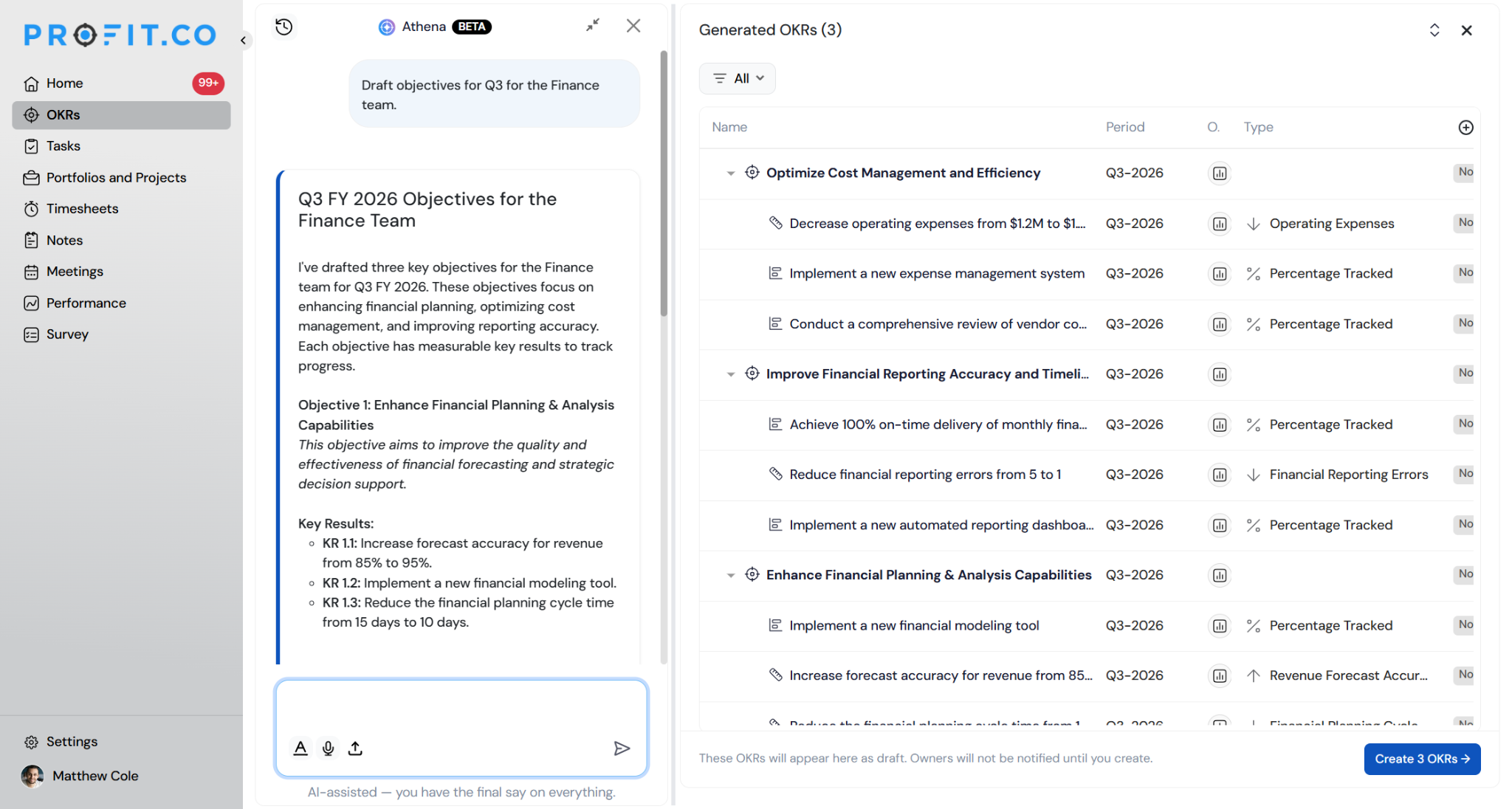Open Notes in the sidebar
The image size is (1512, 809).
tap(121, 241)
